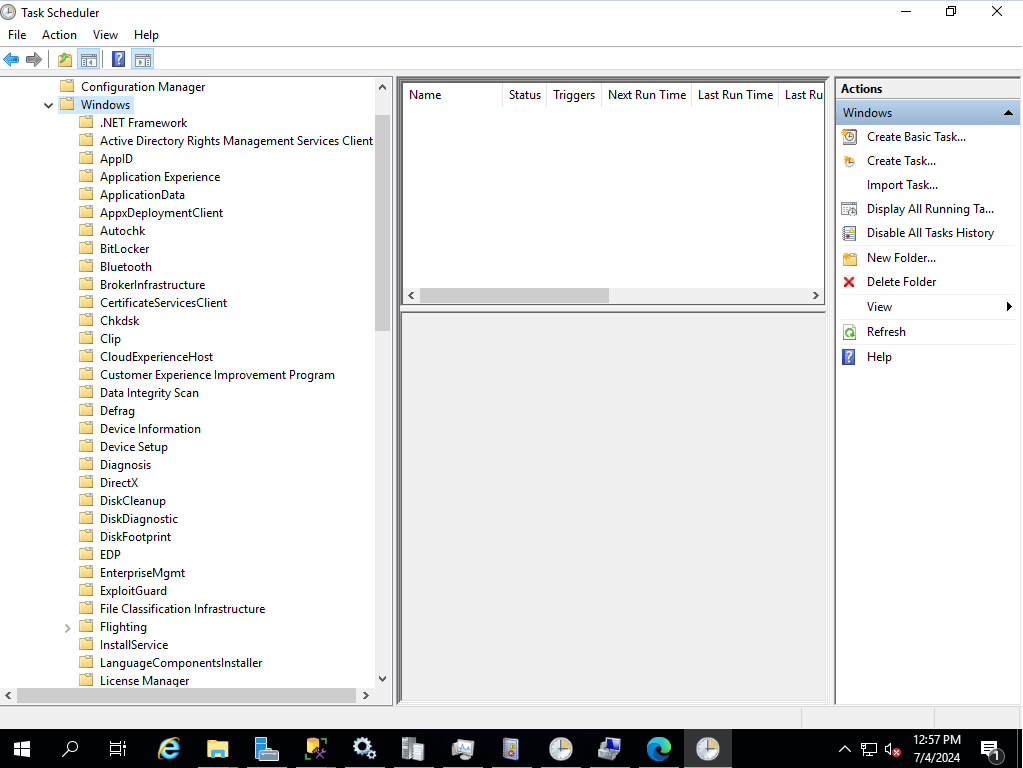Select the ExploitGuard folder
This screenshot has height=768, width=1023.
133,591
